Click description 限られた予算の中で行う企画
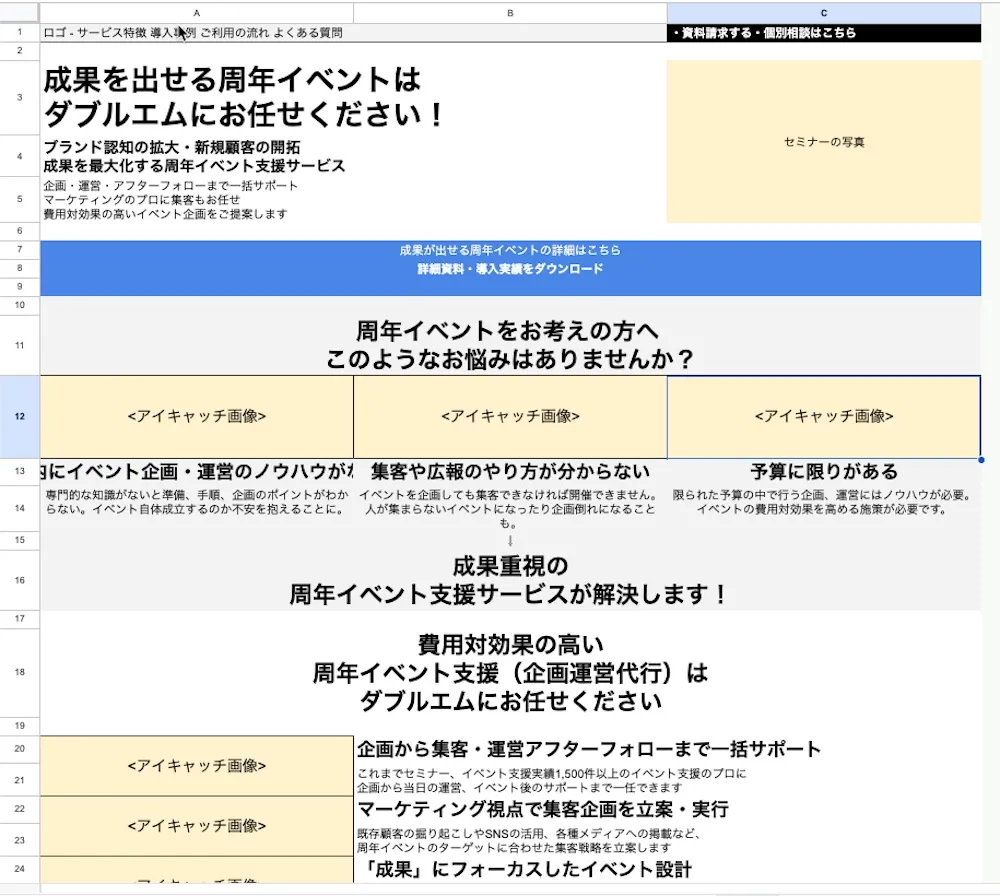 (x=823, y=502)
